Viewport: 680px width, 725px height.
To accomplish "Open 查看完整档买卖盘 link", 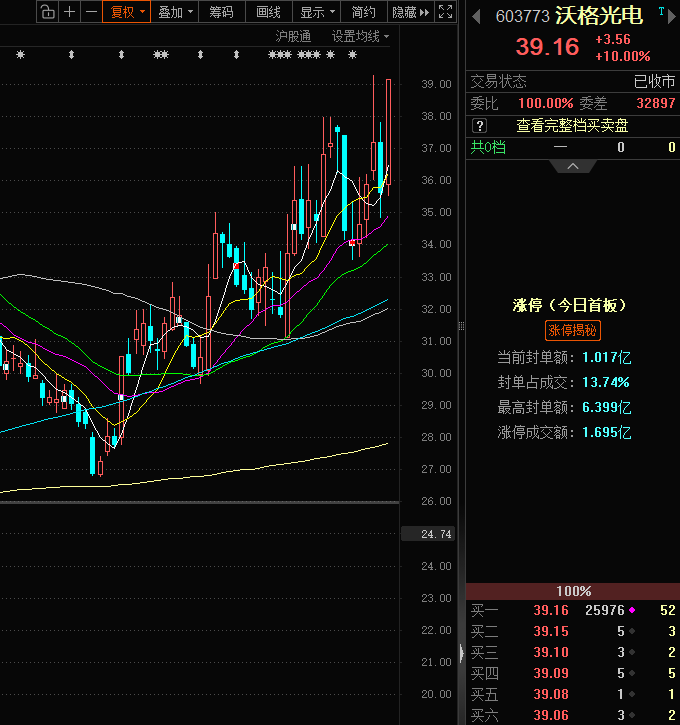I will tap(572, 125).
